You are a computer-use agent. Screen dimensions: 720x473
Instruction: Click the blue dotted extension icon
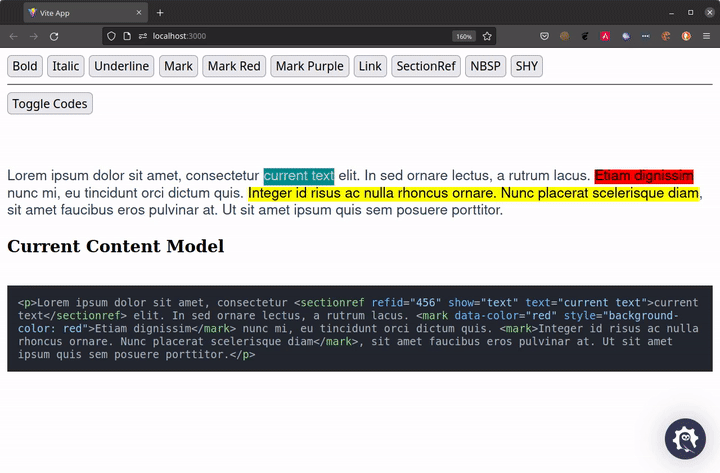coord(646,36)
